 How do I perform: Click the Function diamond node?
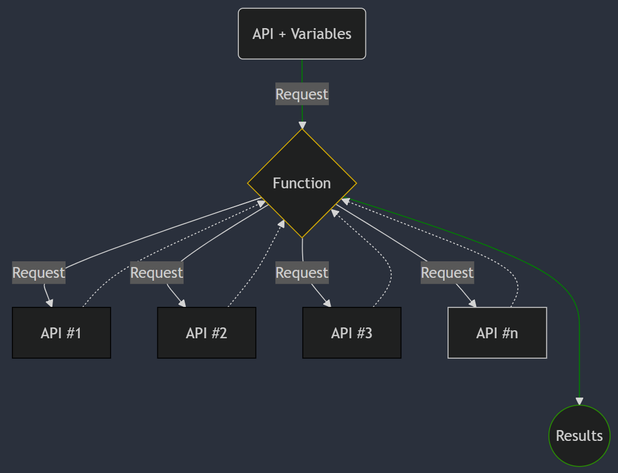tap(302, 183)
